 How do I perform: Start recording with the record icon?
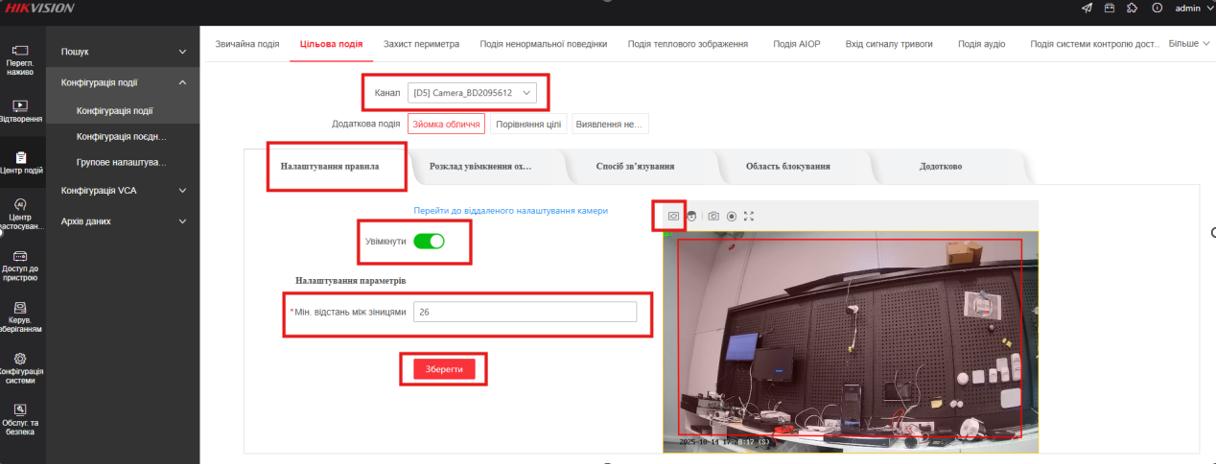pos(732,216)
